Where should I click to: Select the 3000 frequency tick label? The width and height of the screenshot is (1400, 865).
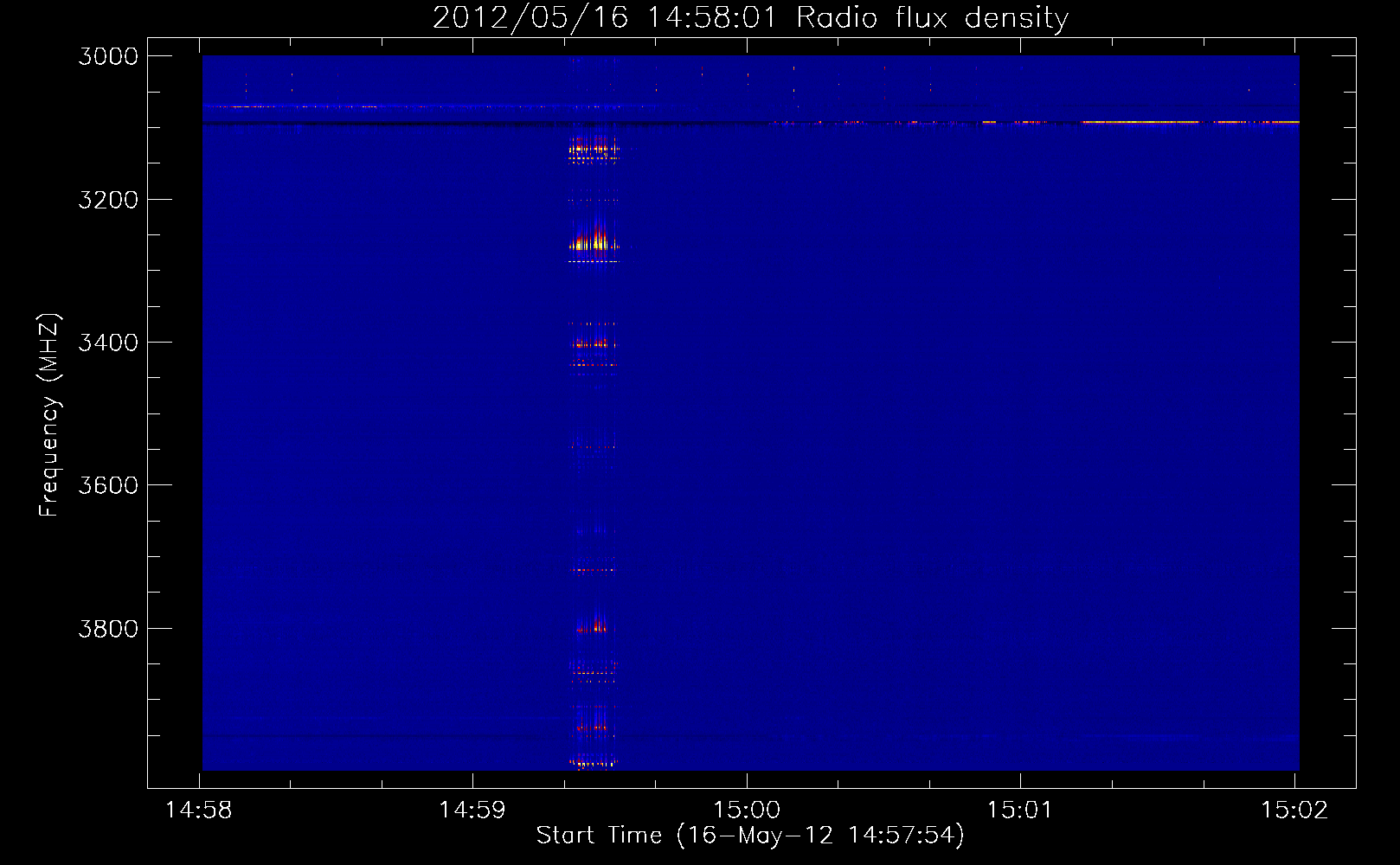108,56
